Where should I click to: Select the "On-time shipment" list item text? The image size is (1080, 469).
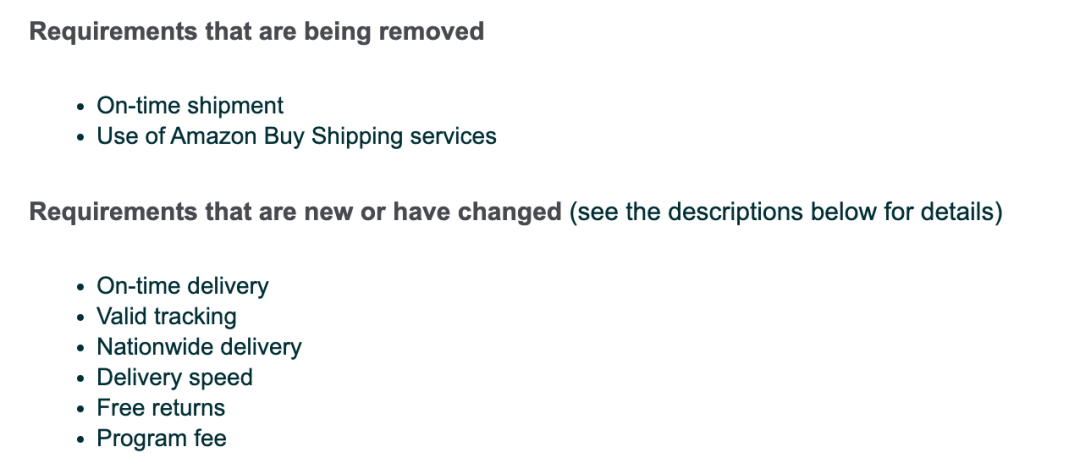[x=190, y=105]
